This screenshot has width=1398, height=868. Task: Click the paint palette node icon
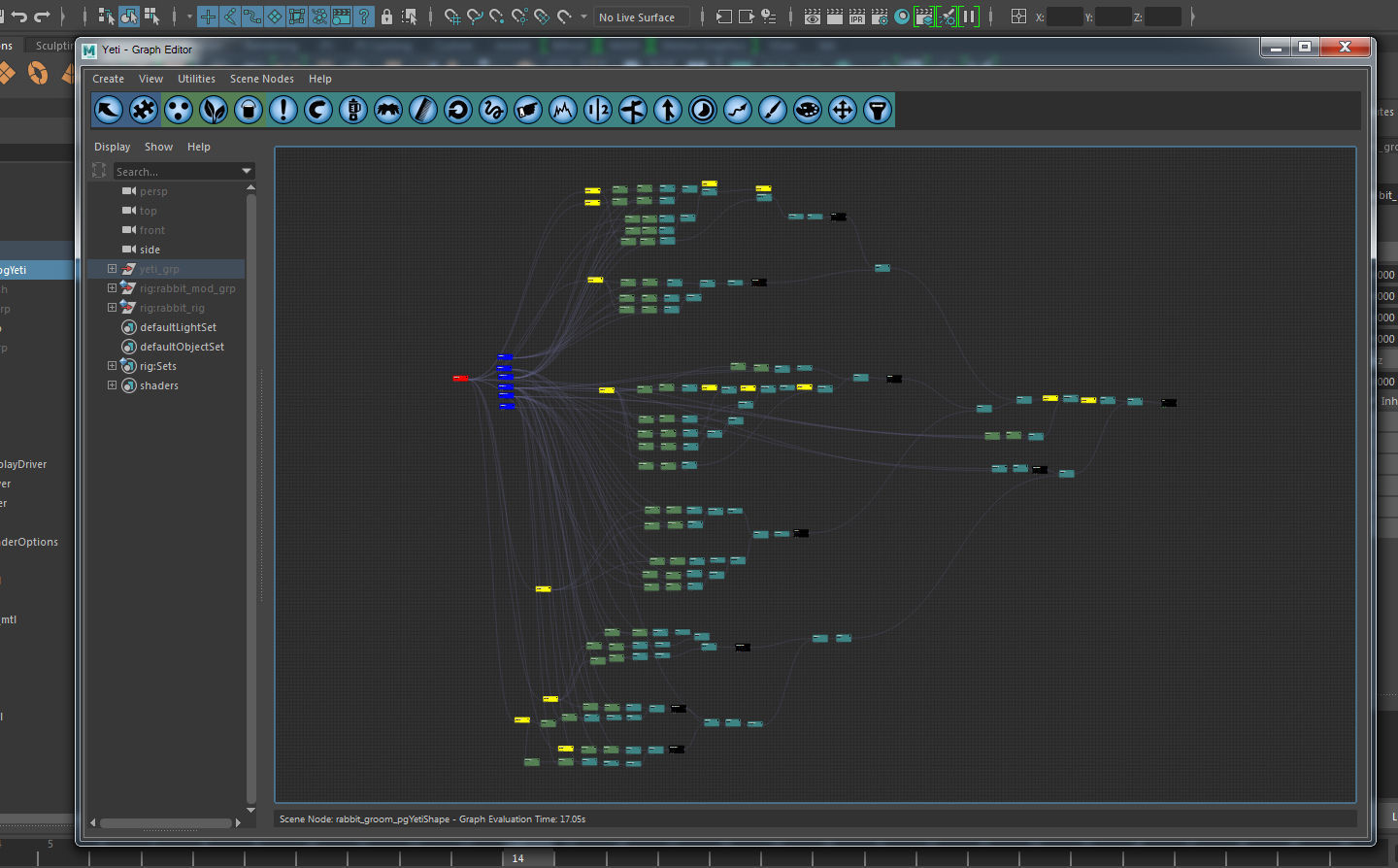808,110
